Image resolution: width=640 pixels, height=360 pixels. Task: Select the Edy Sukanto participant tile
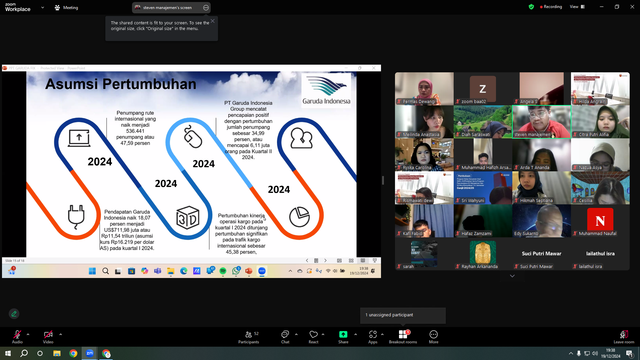(541, 221)
